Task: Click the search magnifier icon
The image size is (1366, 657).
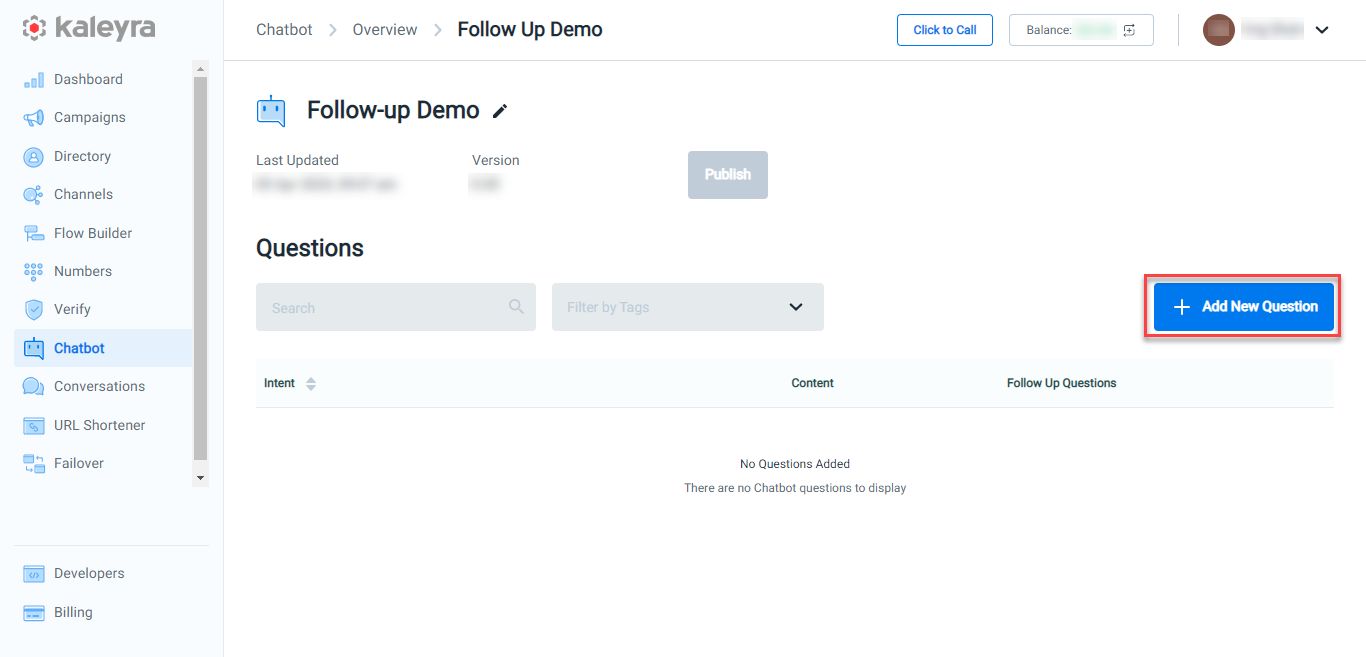Action: point(516,307)
